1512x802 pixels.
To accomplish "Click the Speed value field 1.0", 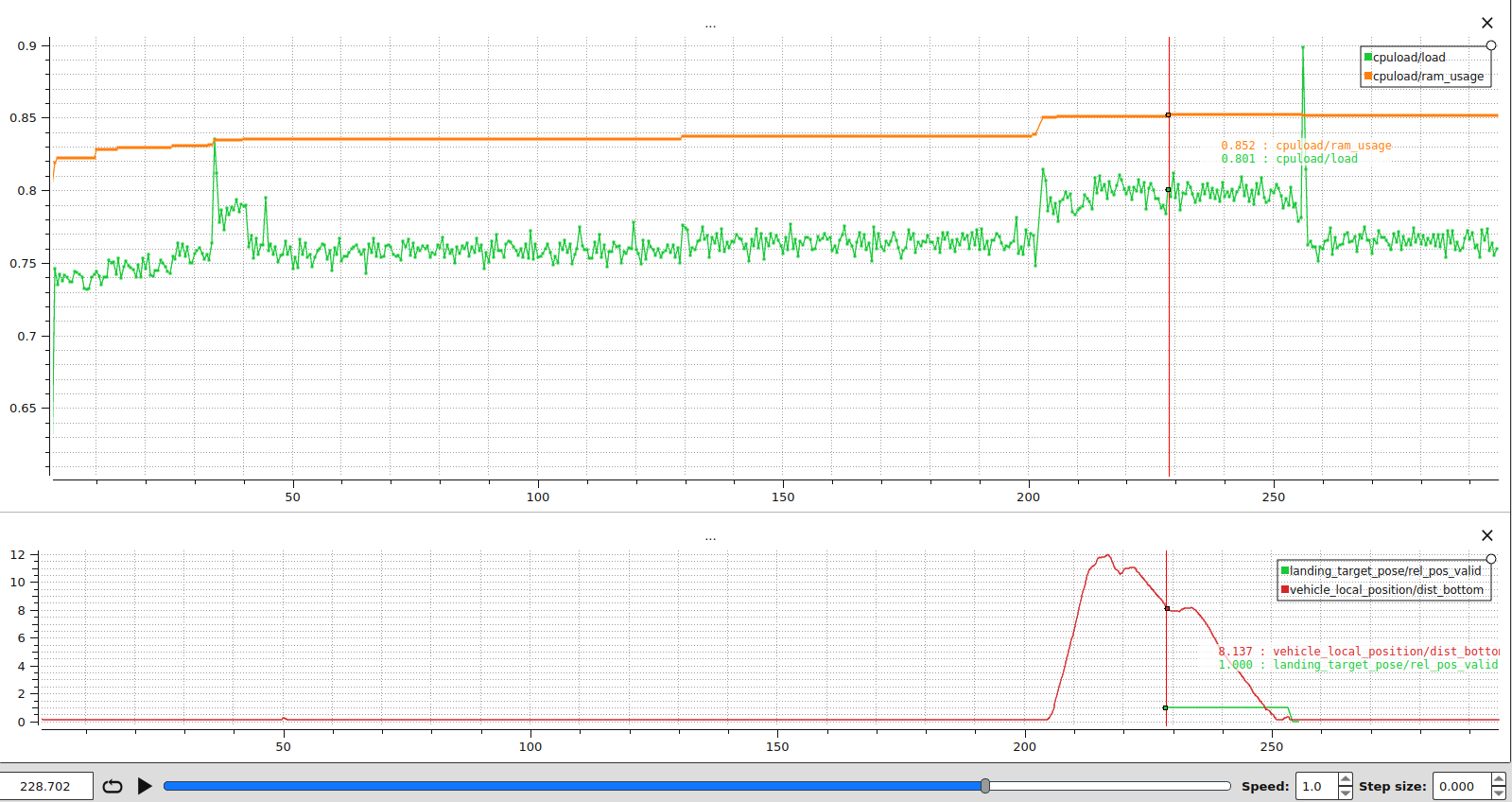I will click(1317, 786).
